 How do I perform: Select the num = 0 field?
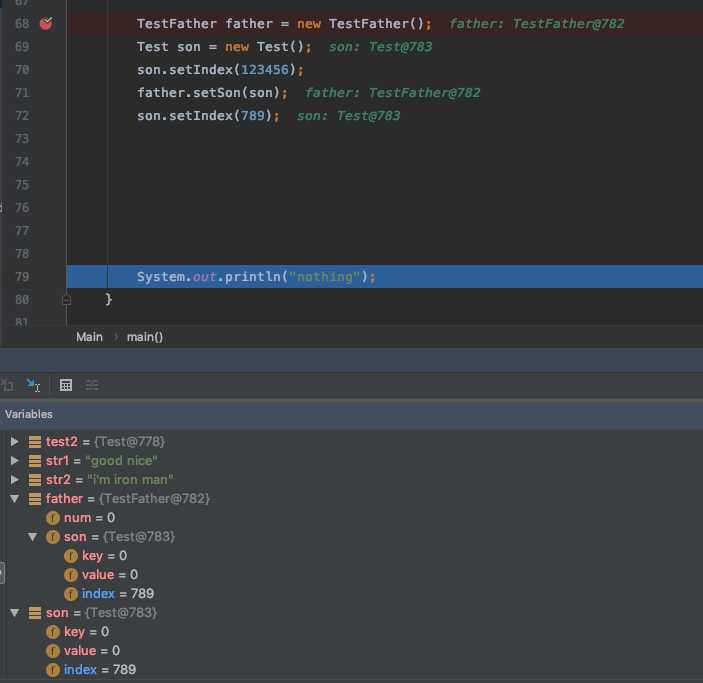(352, 518)
